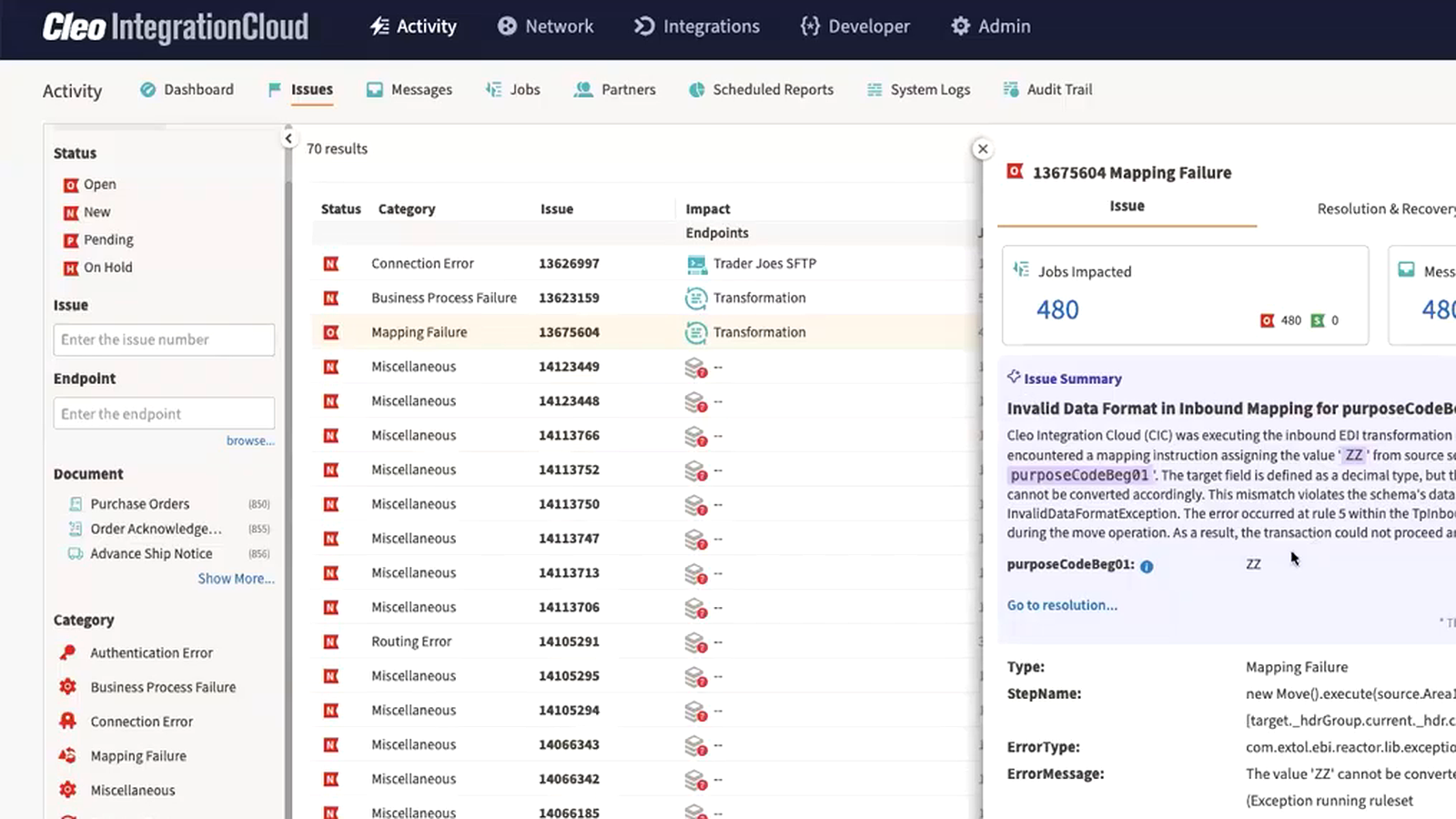Switch to the Audit Trail tab
This screenshot has height=819, width=1456.
(x=1047, y=89)
